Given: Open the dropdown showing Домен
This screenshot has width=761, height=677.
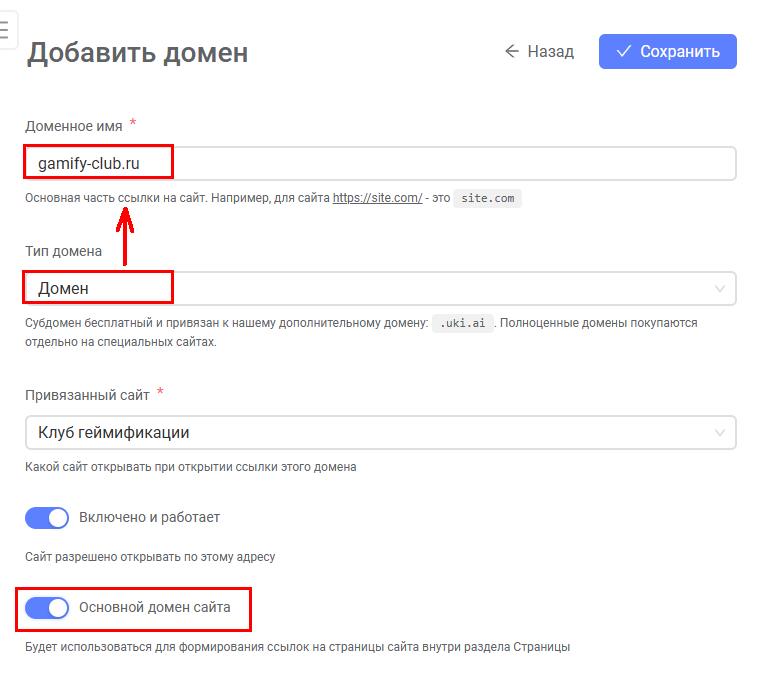Looking at the screenshot, I should [380, 289].
